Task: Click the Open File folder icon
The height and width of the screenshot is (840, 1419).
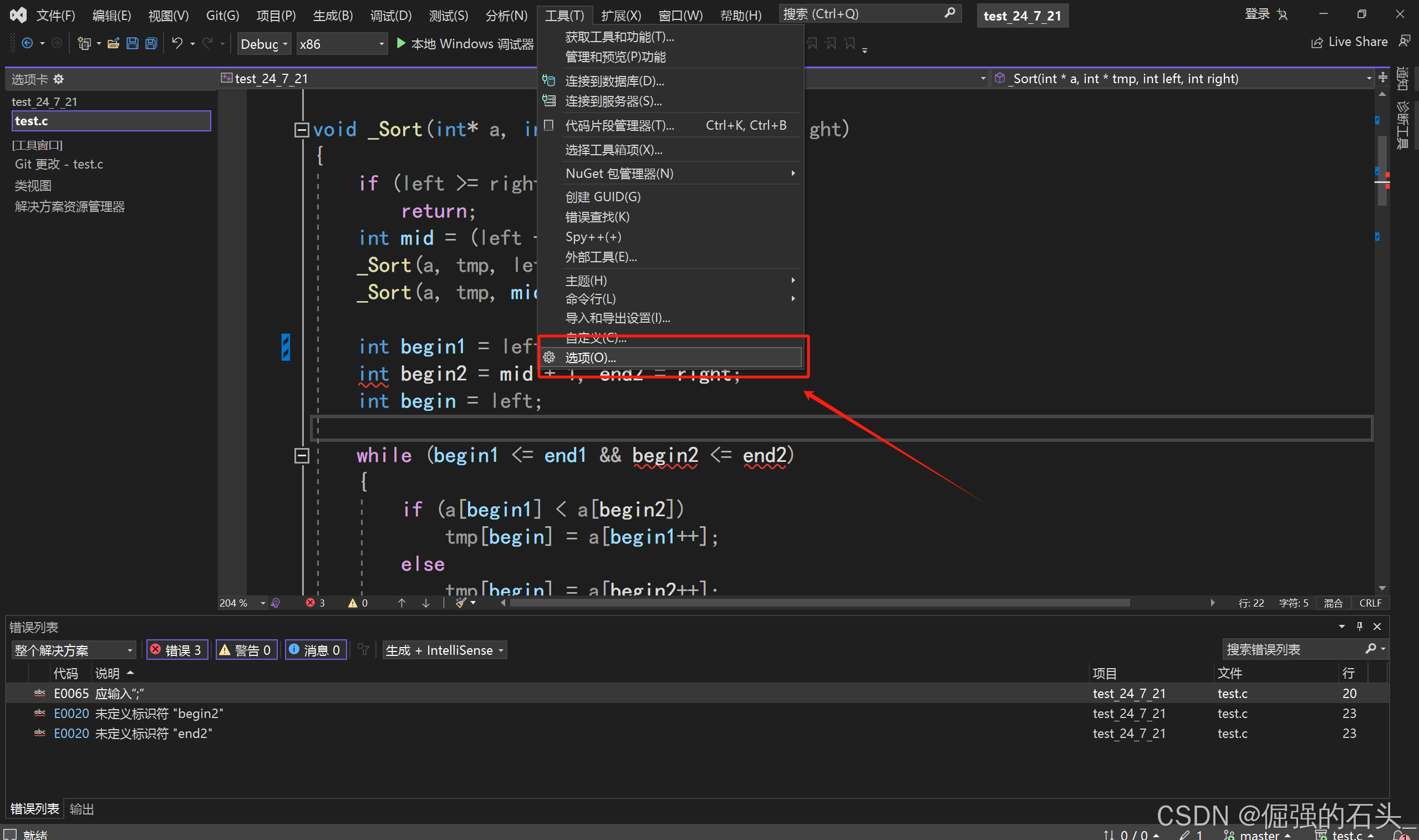Action: 113,44
